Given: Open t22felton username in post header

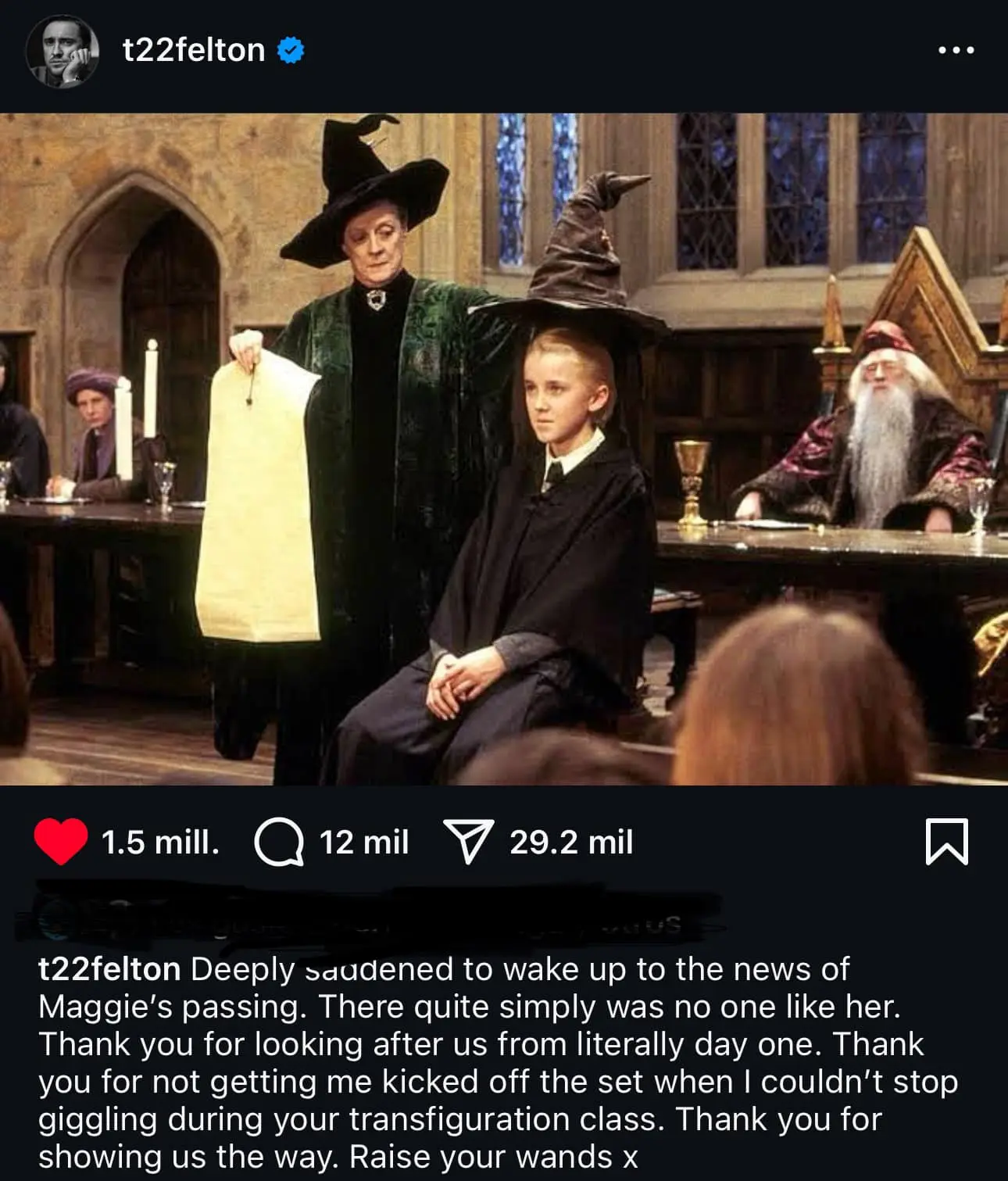Looking at the screenshot, I should pos(194,50).
